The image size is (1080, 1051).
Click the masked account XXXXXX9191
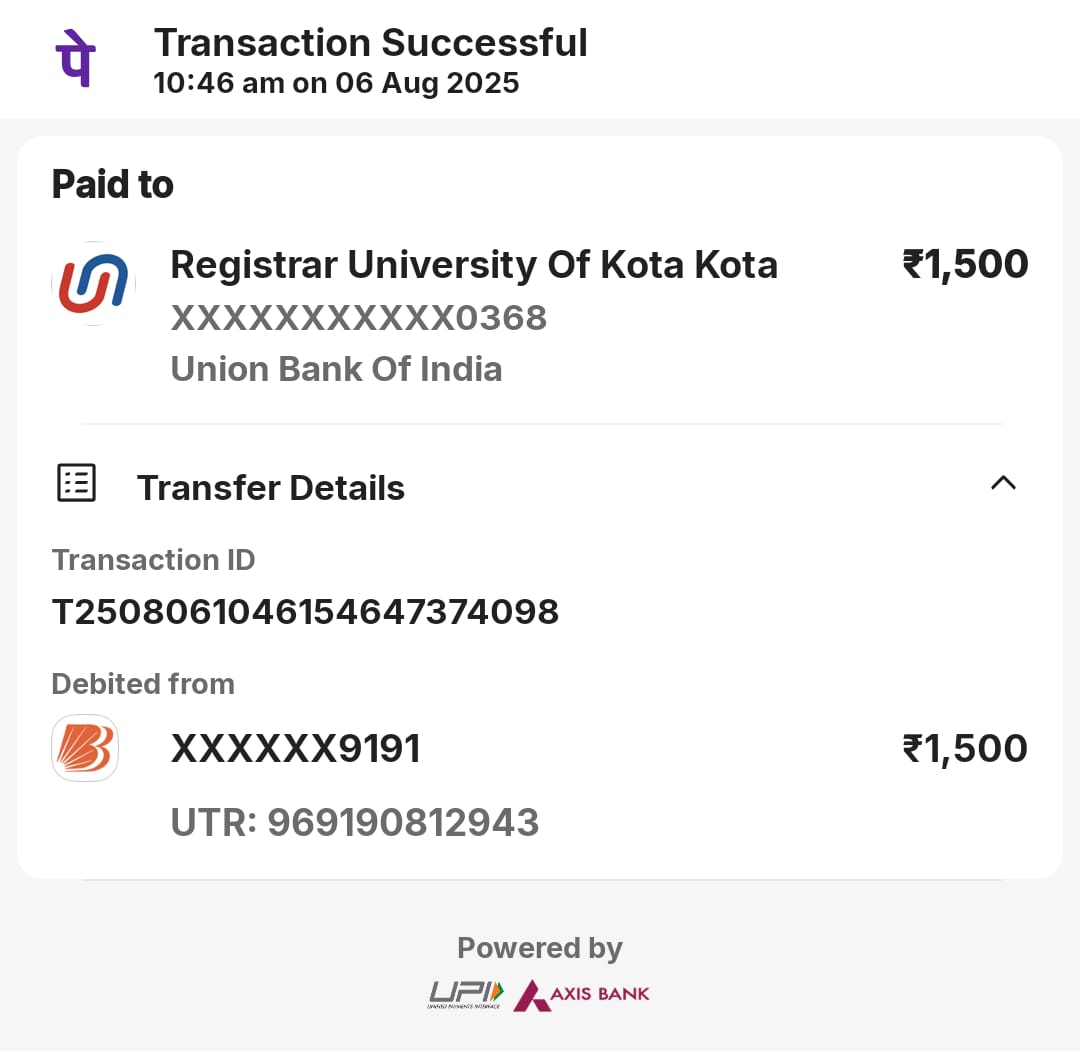pos(295,748)
